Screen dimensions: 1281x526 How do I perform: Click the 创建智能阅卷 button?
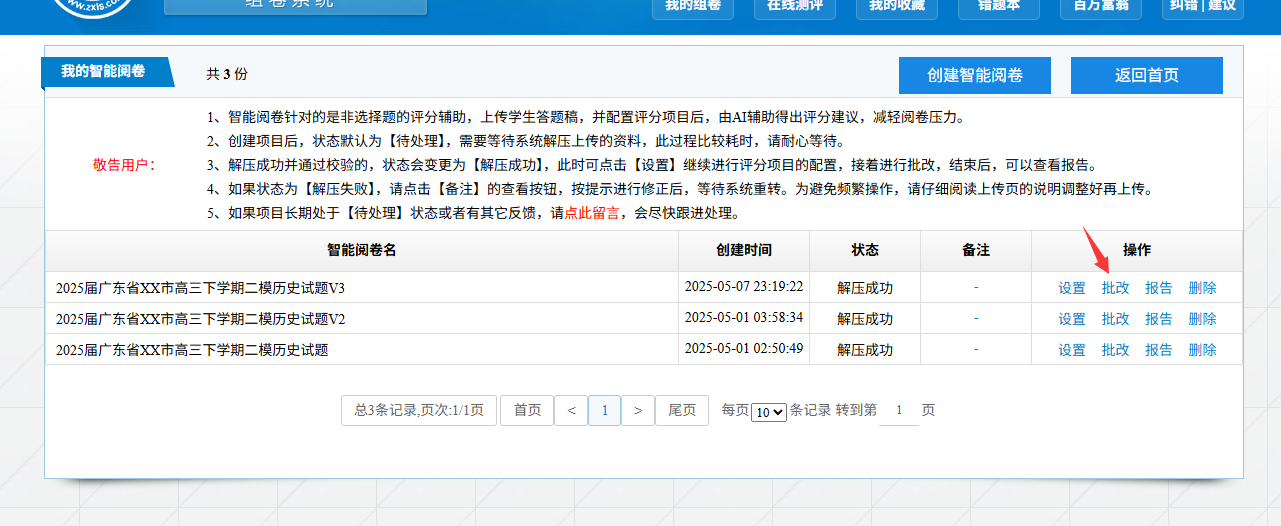tap(974, 75)
